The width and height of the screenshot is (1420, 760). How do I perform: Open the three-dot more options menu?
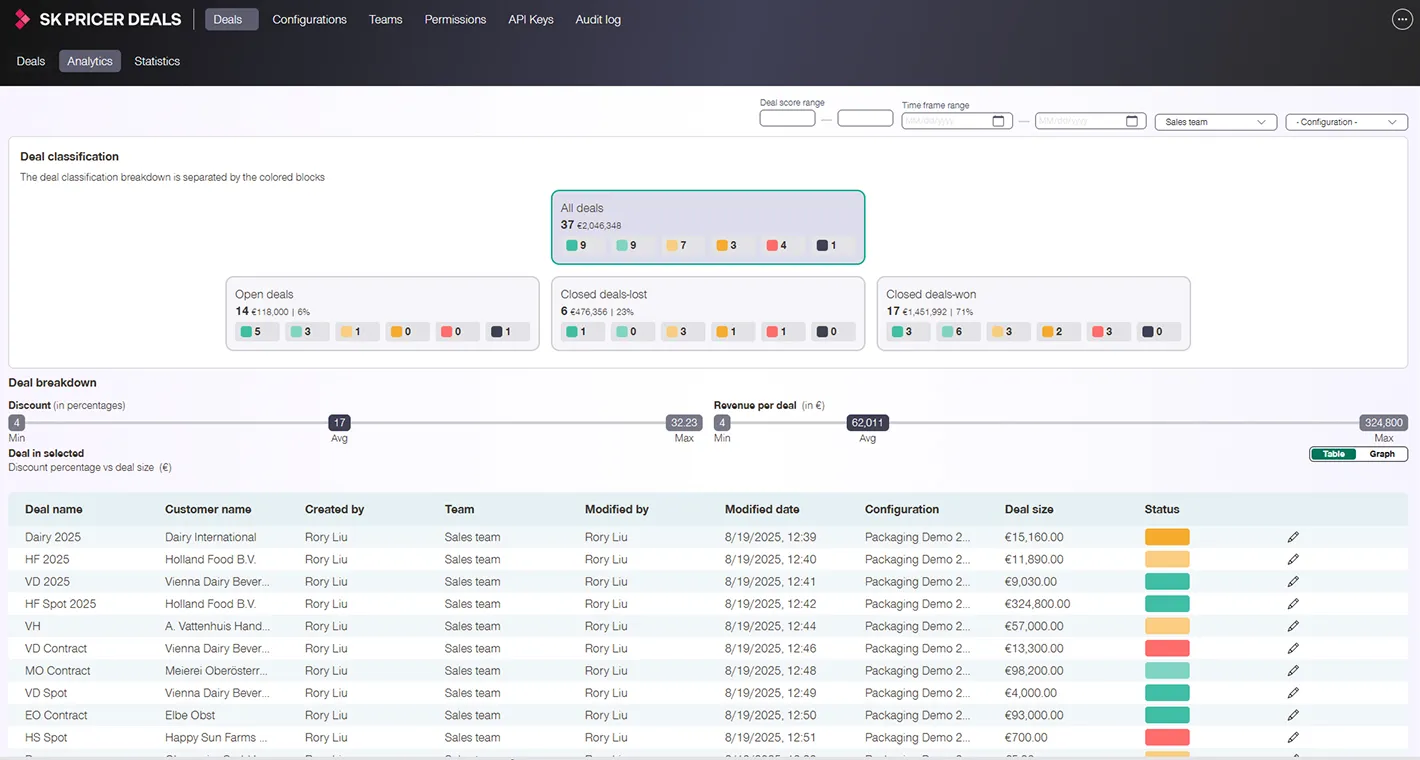[x=1401, y=19]
